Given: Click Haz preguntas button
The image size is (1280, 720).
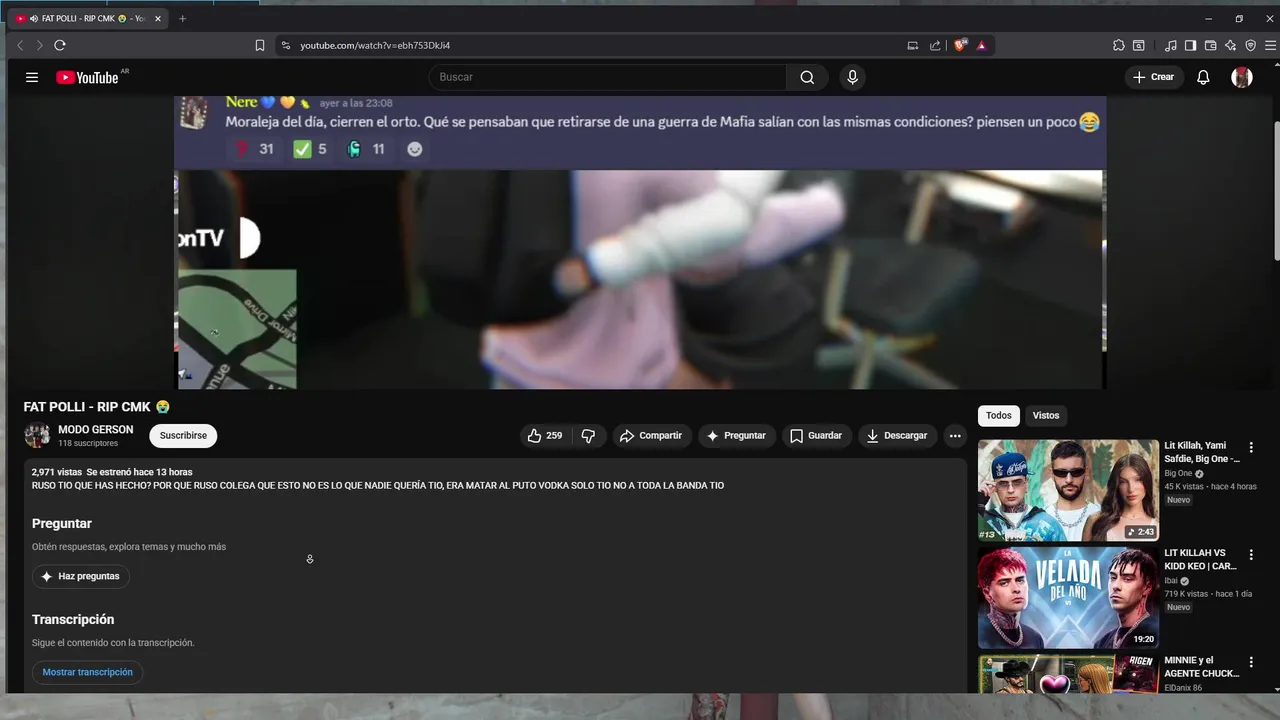Looking at the screenshot, I should [x=80, y=577].
